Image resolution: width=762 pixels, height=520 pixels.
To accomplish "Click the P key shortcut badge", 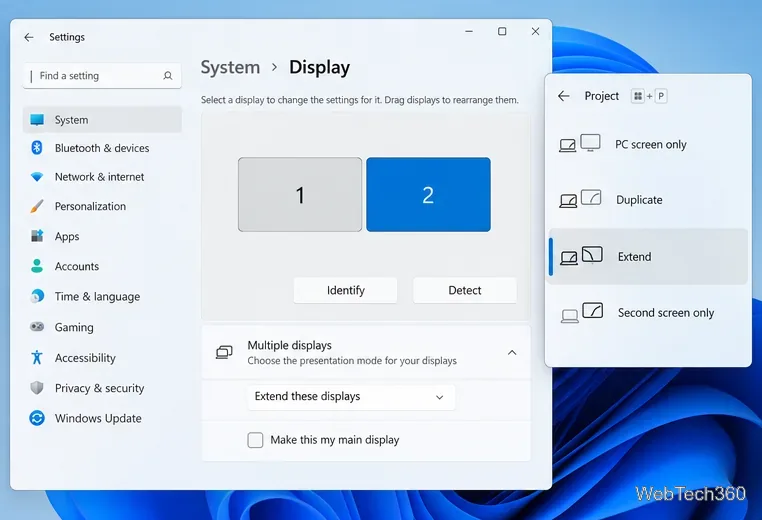I will coord(661,96).
